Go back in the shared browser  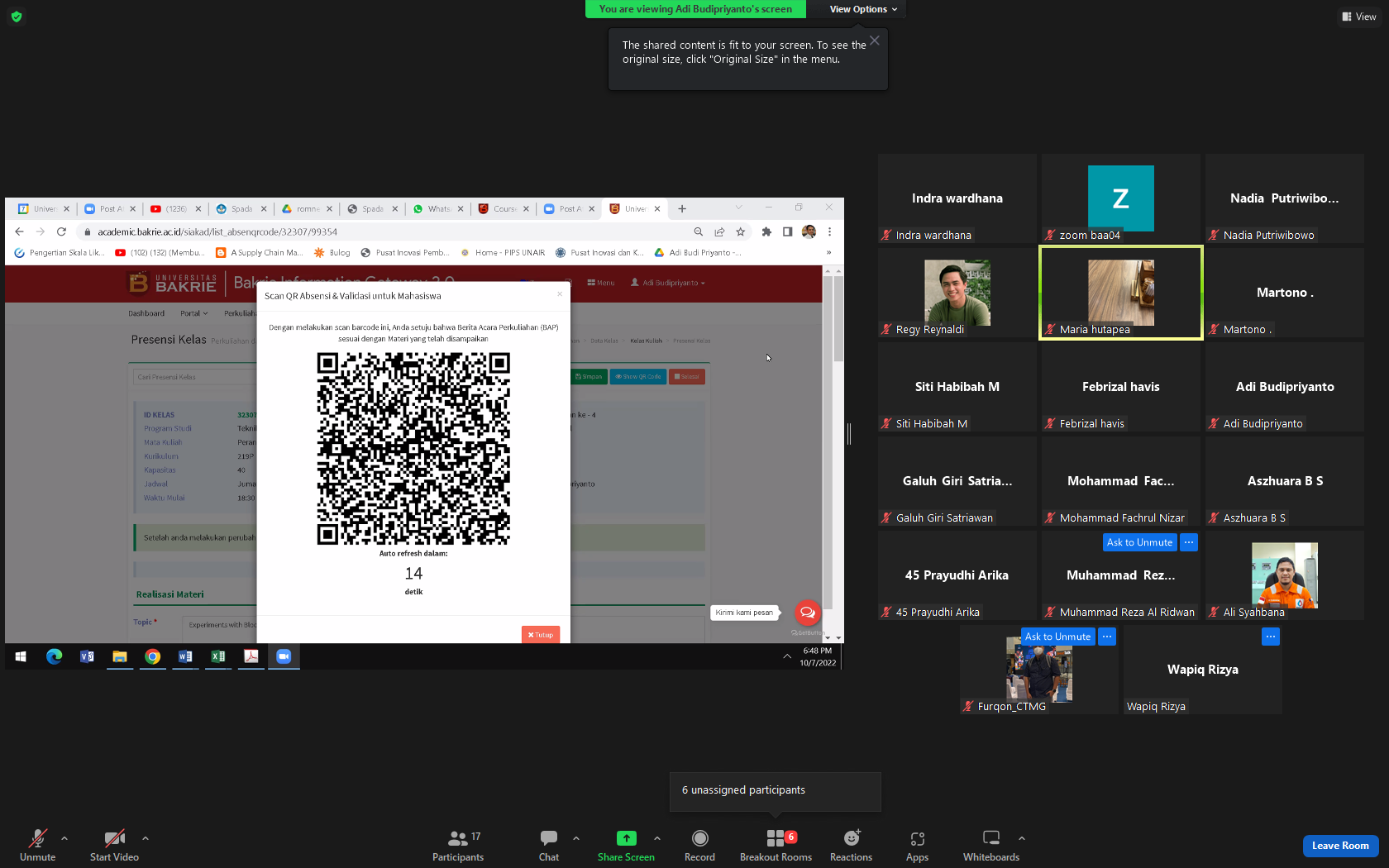[x=19, y=232]
